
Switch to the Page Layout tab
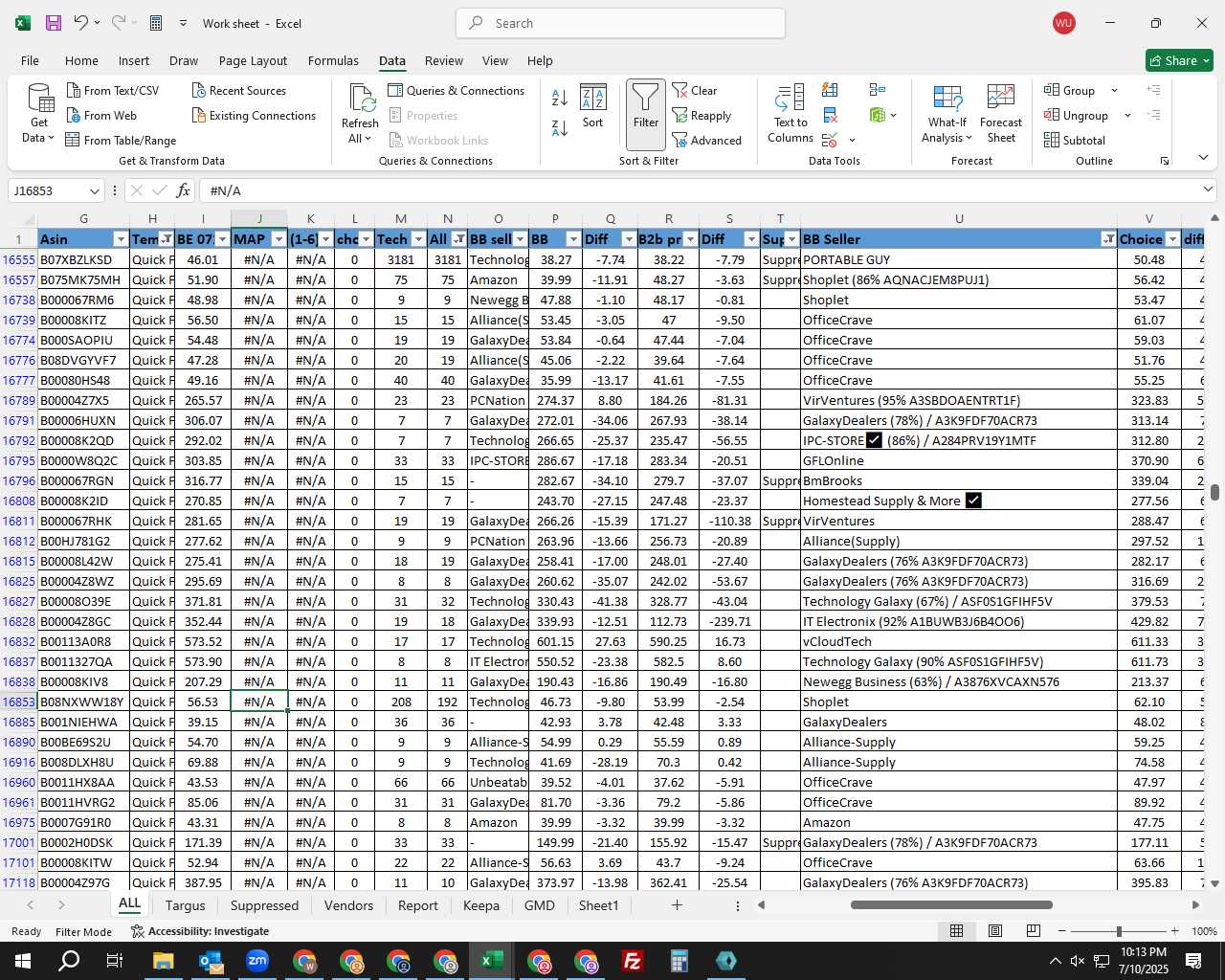[x=253, y=60]
